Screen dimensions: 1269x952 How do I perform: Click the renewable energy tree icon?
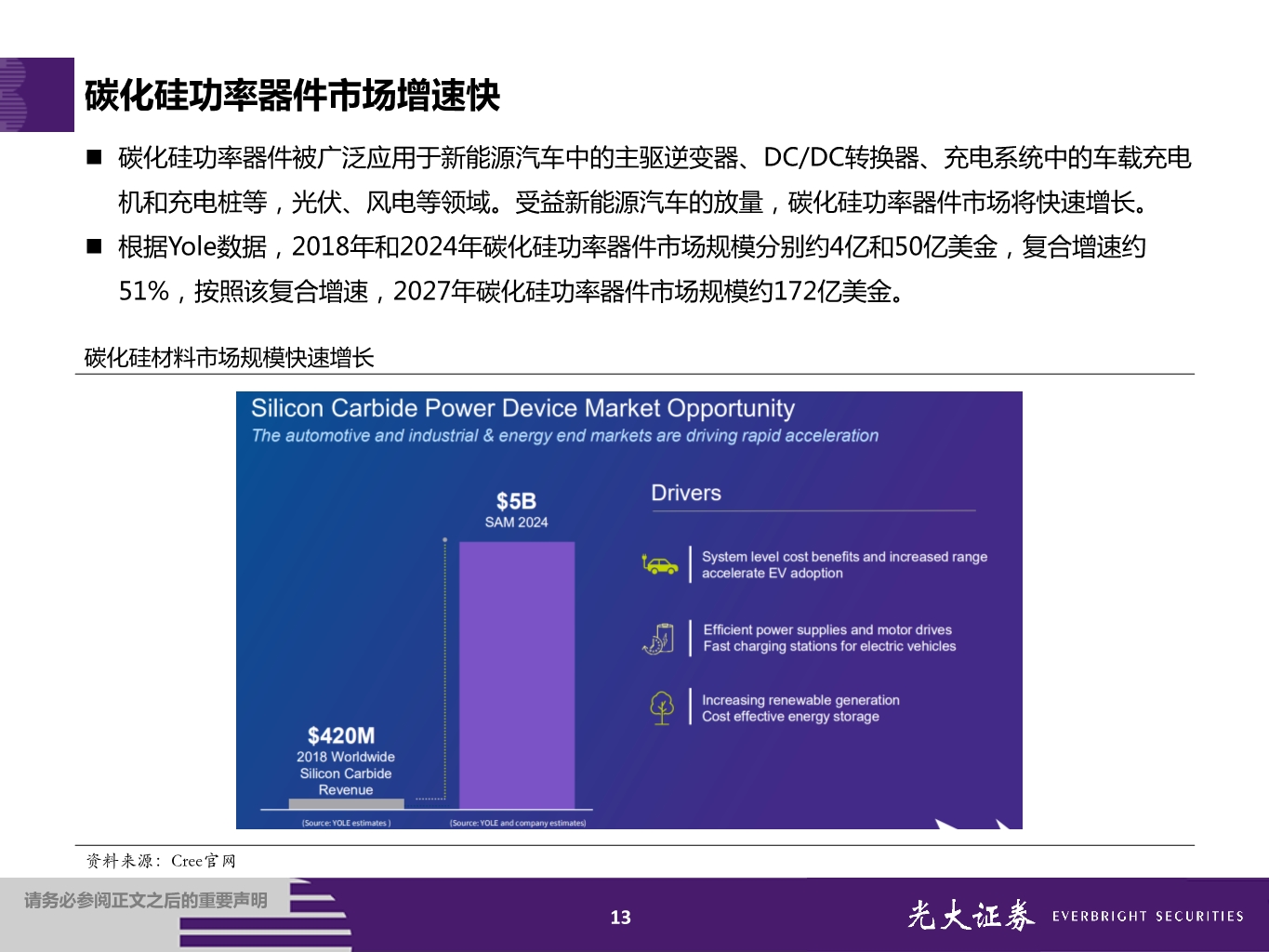pyautogui.click(x=661, y=707)
